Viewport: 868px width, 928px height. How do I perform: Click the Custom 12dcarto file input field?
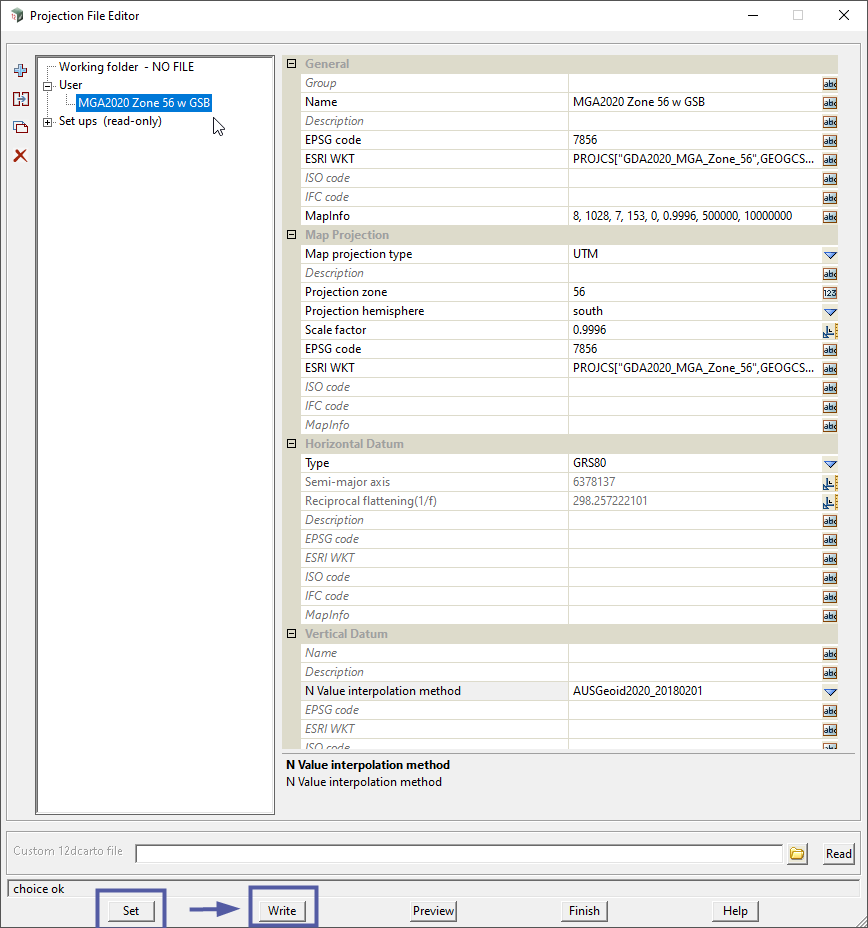point(459,853)
